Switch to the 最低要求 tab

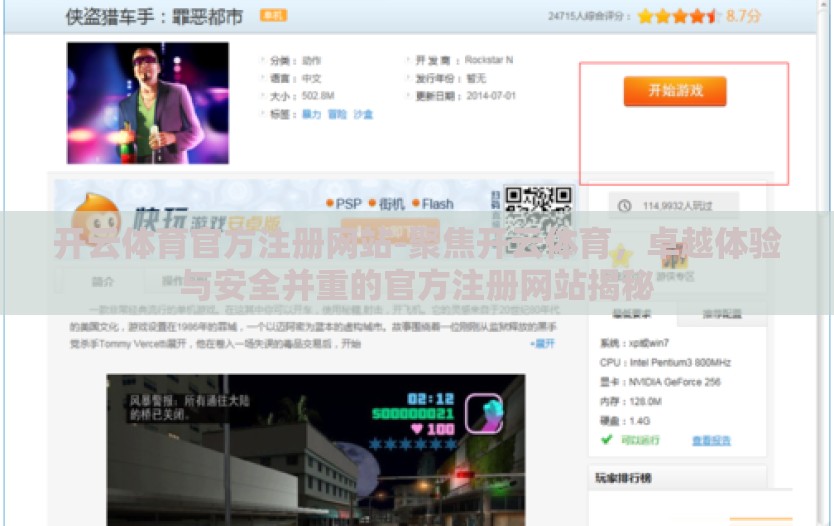tap(632, 314)
